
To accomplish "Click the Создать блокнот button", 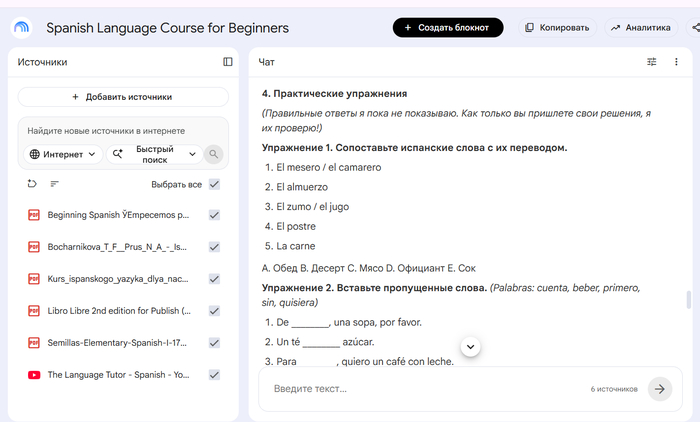I will [448, 28].
